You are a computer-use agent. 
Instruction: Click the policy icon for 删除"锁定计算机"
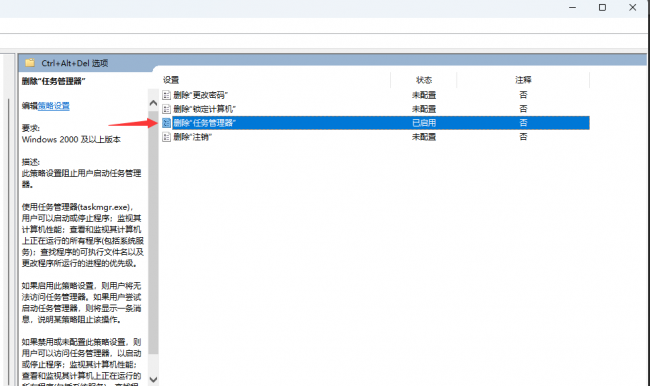coord(166,109)
